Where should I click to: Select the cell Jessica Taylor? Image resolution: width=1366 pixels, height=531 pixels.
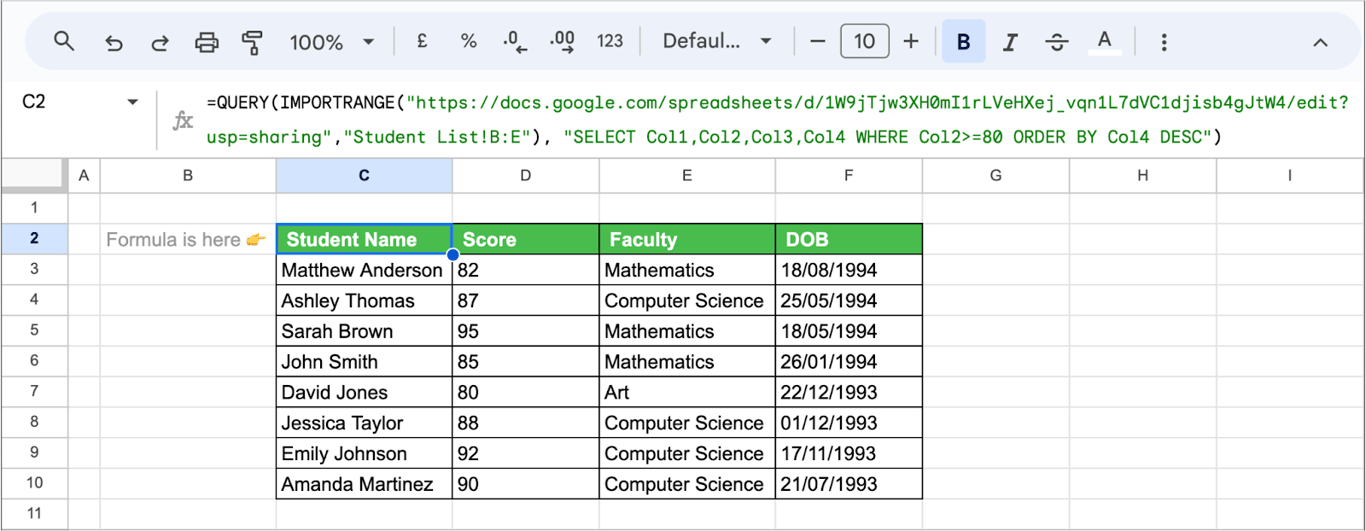(x=364, y=422)
